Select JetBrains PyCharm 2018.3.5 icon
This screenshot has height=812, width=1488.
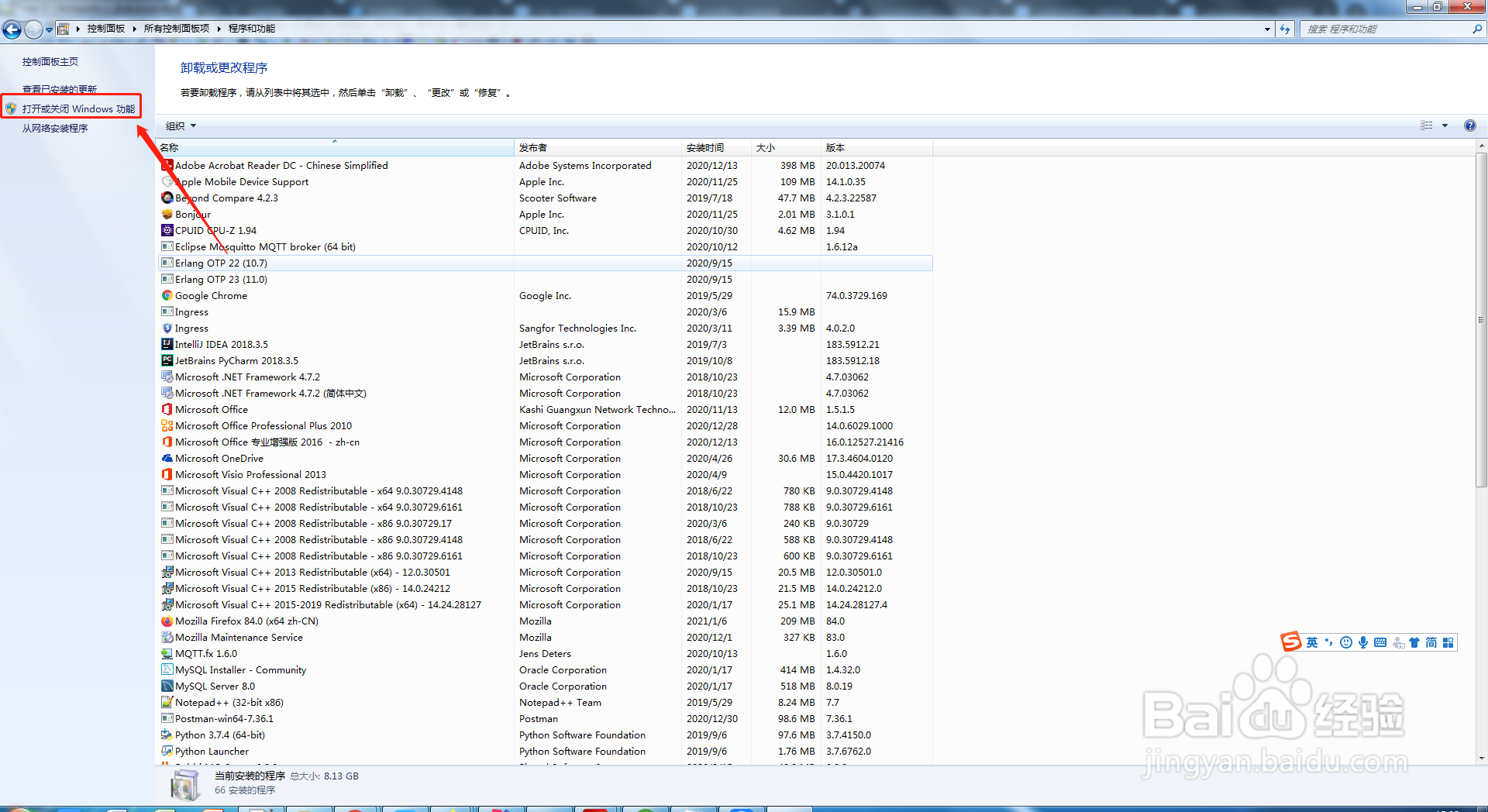pos(167,360)
